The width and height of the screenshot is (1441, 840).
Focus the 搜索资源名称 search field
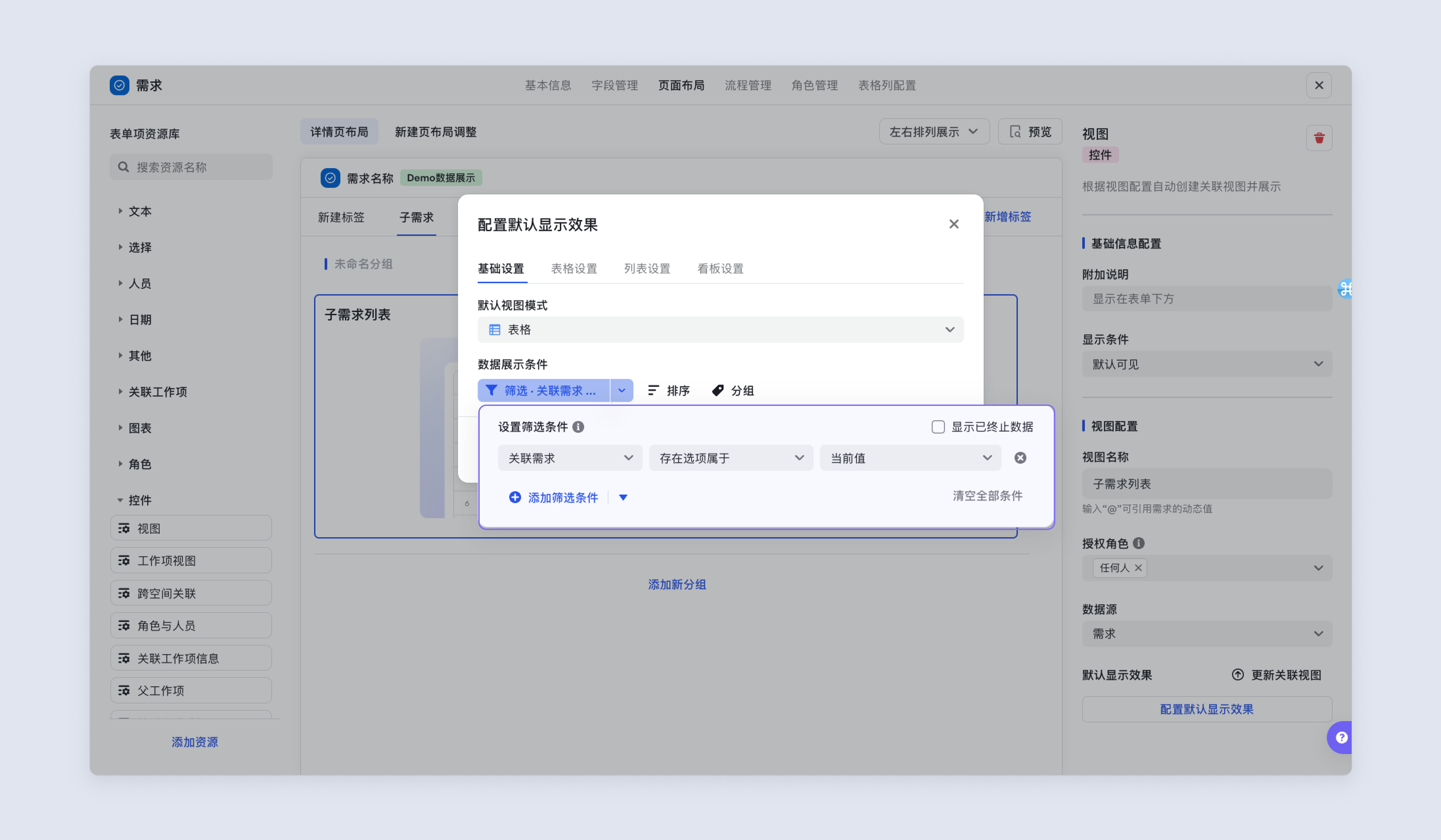[191, 167]
